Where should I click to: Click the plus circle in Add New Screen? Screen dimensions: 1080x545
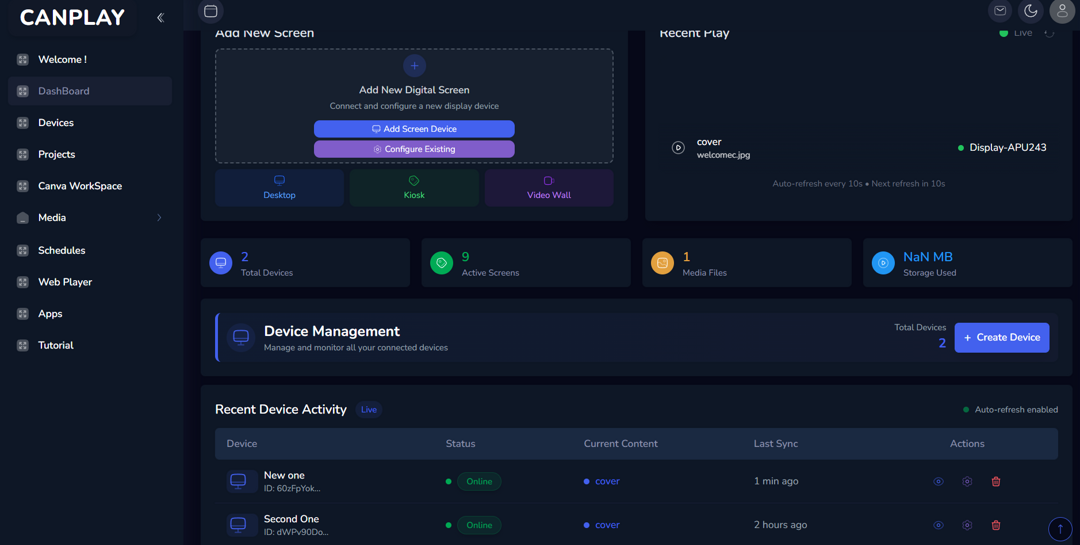click(414, 65)
